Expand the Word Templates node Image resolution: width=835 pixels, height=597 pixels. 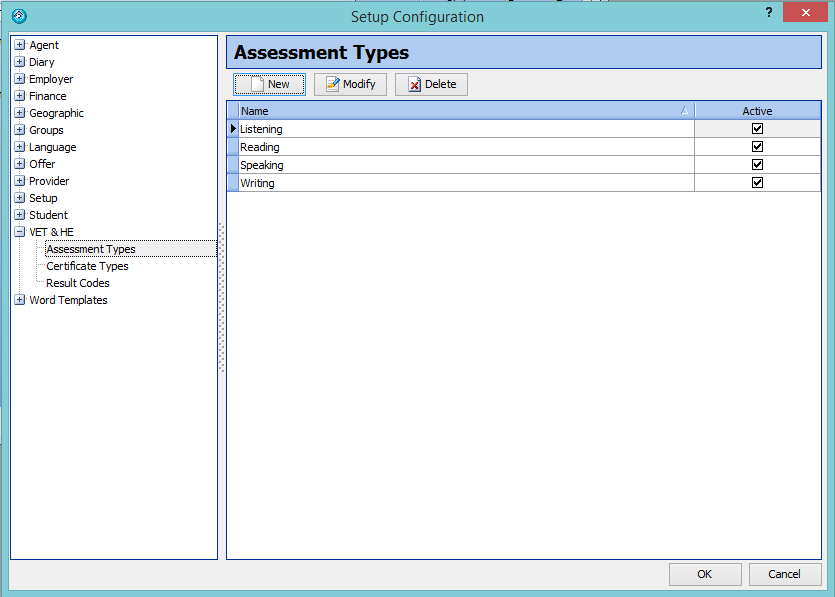click(x=19, y=300)
